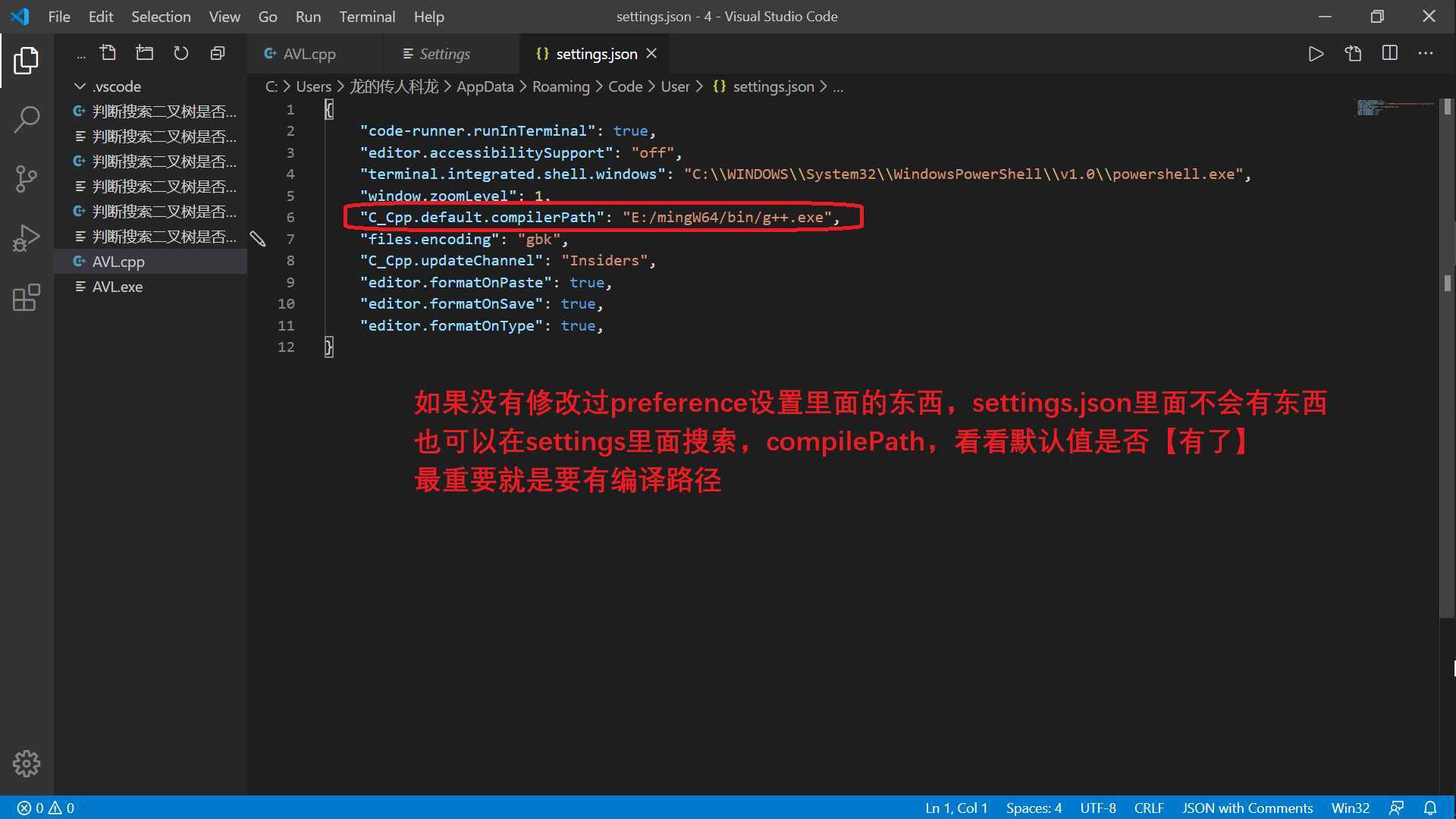Open the File menu
This screenshot has width=1456, height=819.
pos(59,17)
